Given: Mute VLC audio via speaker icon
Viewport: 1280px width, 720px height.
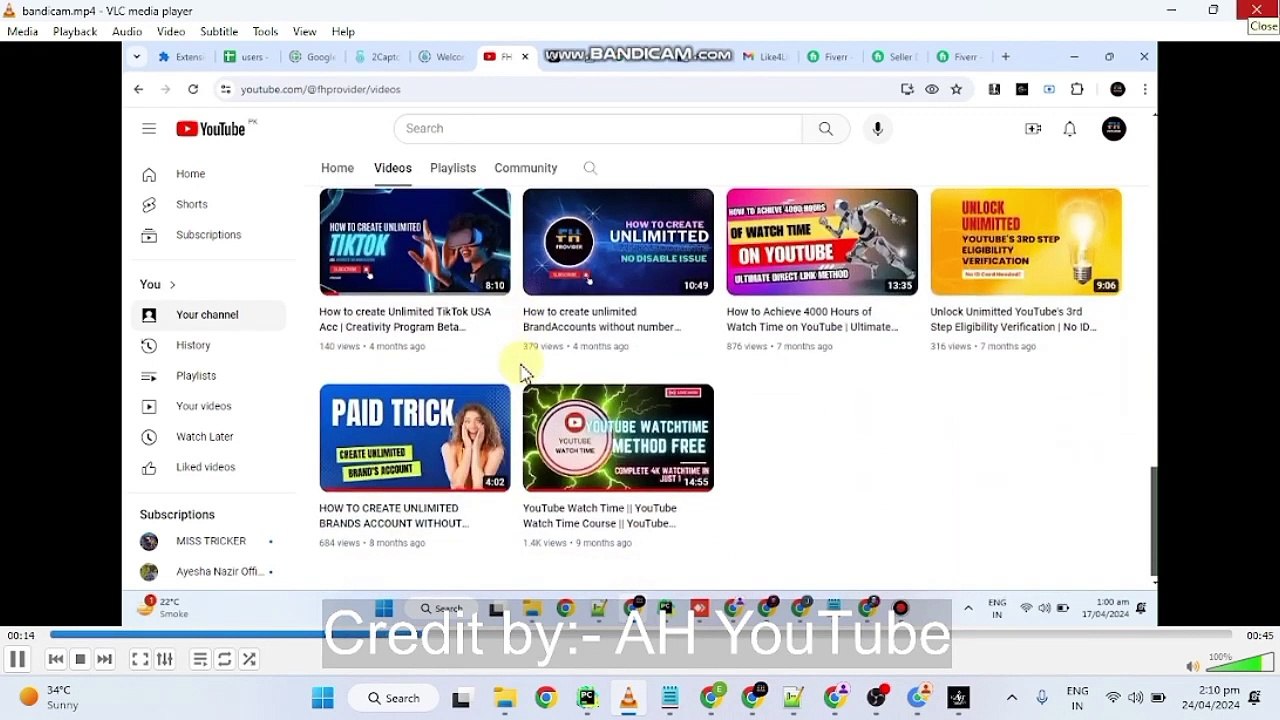Looking at the screenshot, I should (1192, 666).
